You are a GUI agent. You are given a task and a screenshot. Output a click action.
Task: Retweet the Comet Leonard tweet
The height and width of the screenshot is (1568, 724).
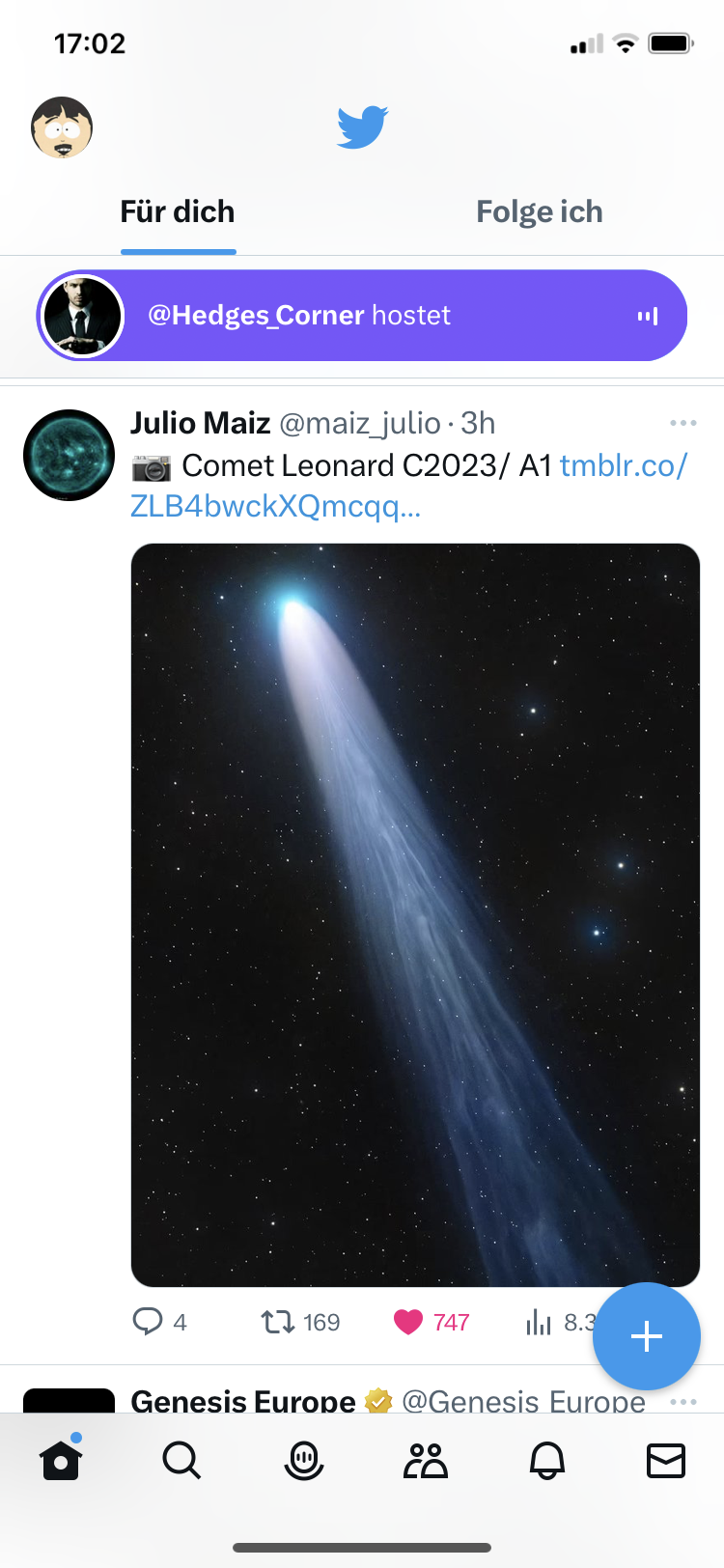278,1321
